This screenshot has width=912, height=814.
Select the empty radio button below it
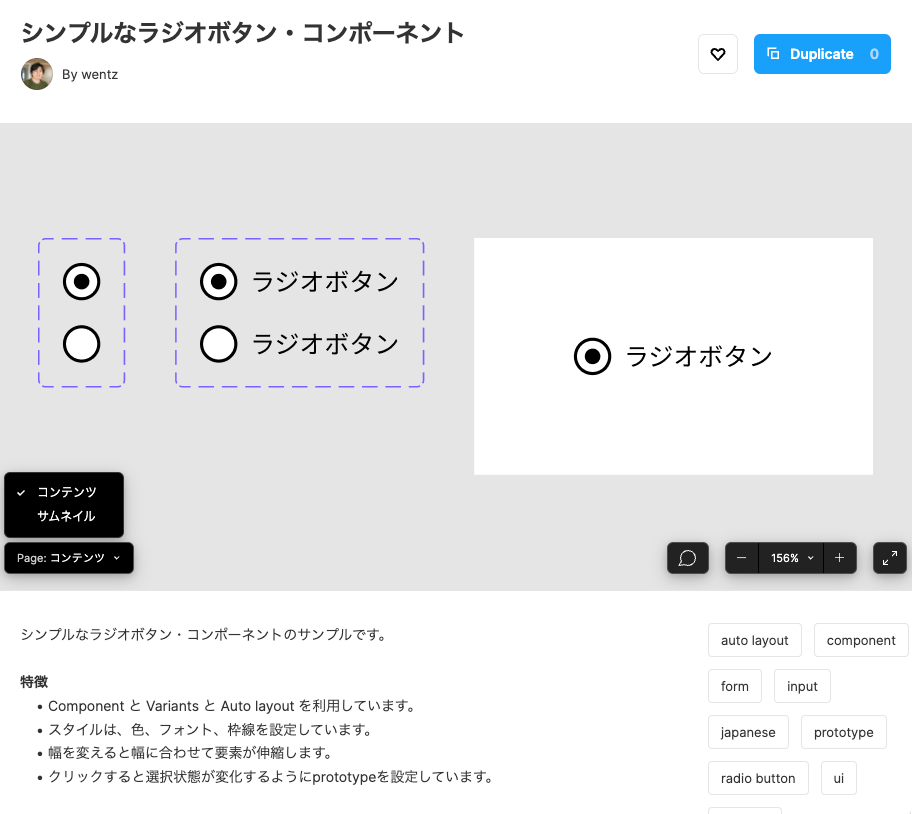click(81, 343)
